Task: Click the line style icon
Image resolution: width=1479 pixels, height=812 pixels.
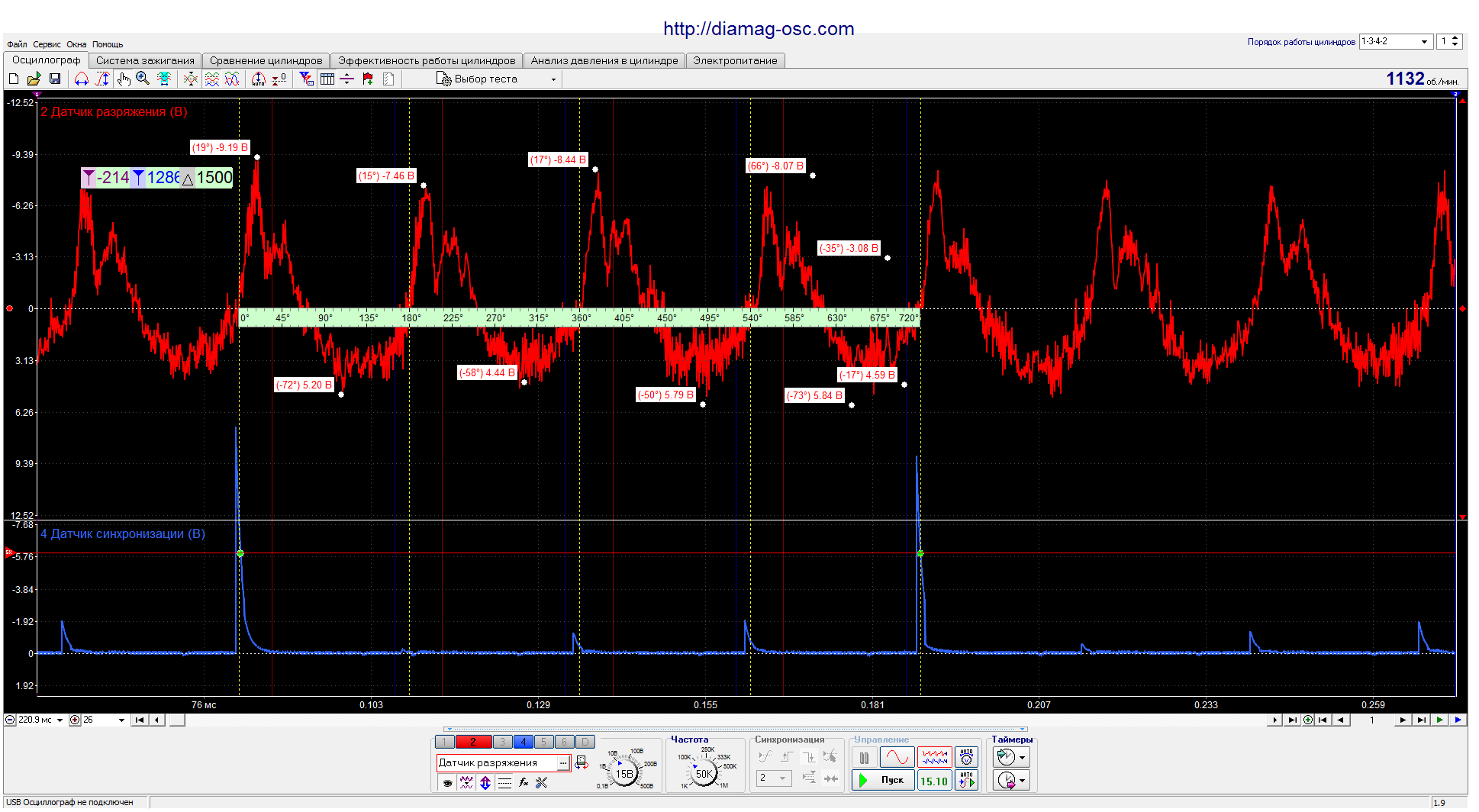Action: click(504, 782)
